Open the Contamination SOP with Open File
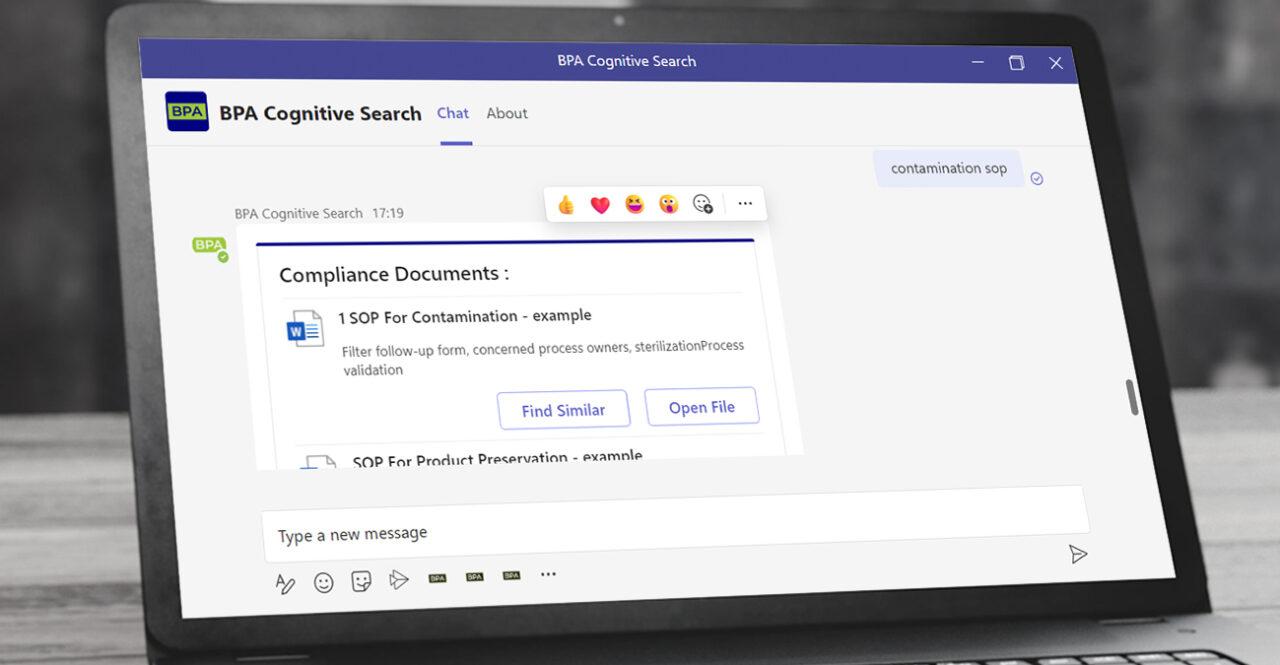Viewport: 1280px width, 665px height. (701, 406)
